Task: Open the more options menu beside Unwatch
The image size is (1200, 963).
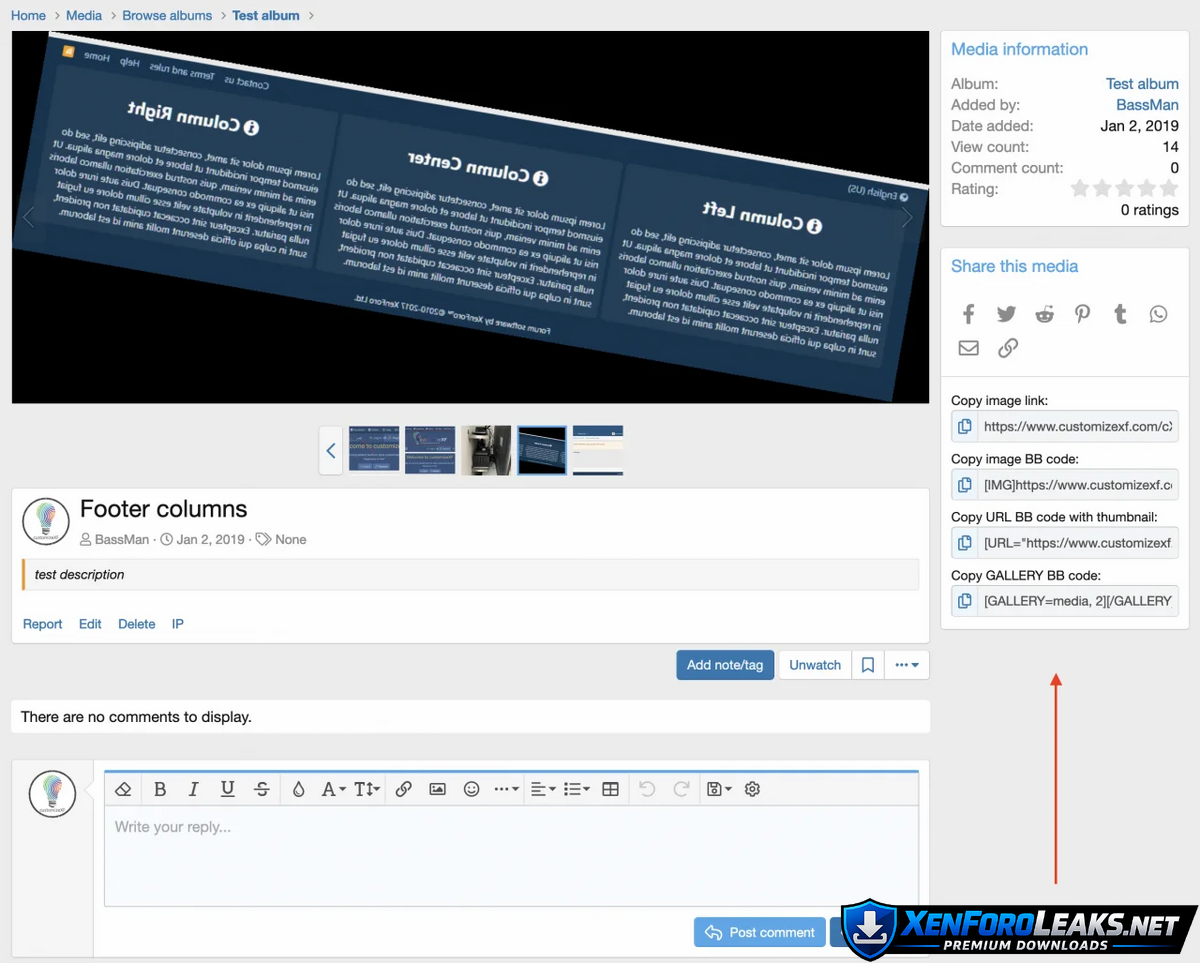Action: pyautogui.click(x=907, y=665)
